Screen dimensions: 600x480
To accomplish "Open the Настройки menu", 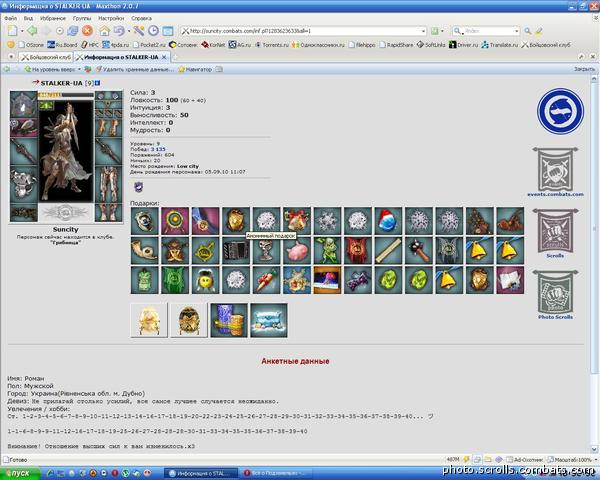I will (111, 18).
